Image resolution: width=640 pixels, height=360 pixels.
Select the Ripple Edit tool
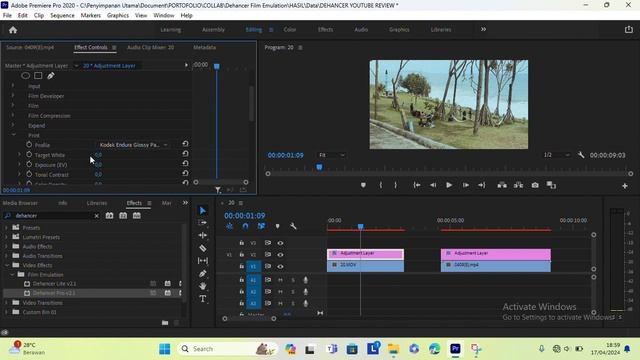point(202,236)
